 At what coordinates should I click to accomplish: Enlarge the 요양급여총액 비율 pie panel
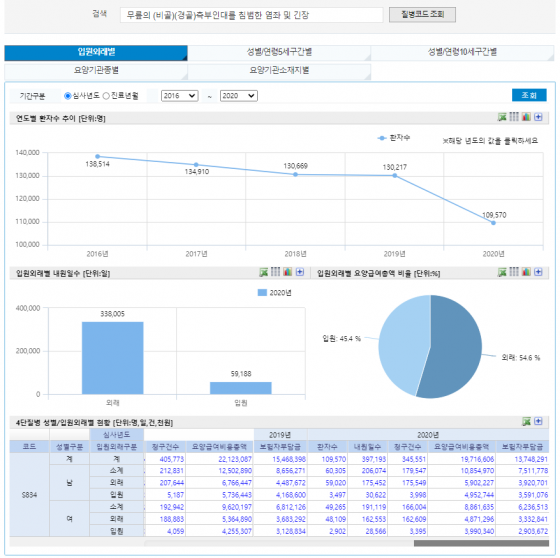tap(538, 272)
